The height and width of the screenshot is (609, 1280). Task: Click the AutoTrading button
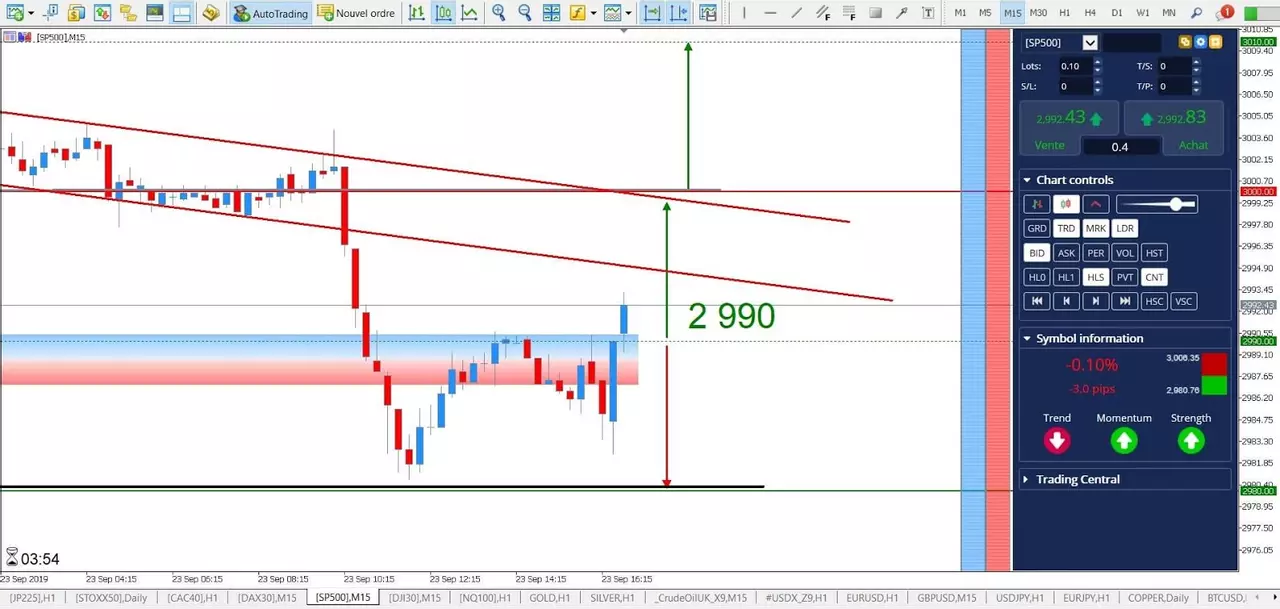[x=270, y=13]
